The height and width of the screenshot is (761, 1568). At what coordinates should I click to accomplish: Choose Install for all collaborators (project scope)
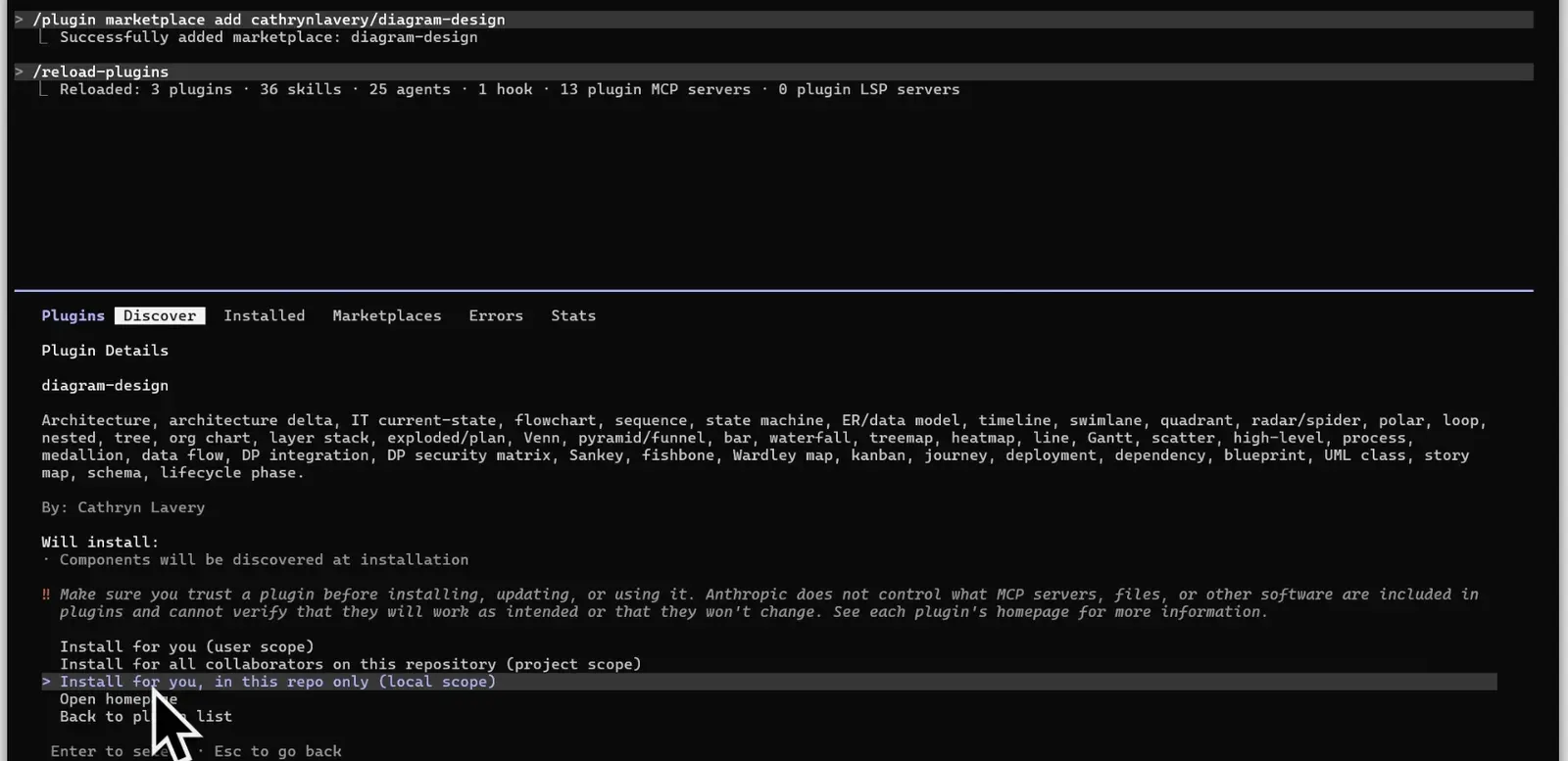coord(351,664)
